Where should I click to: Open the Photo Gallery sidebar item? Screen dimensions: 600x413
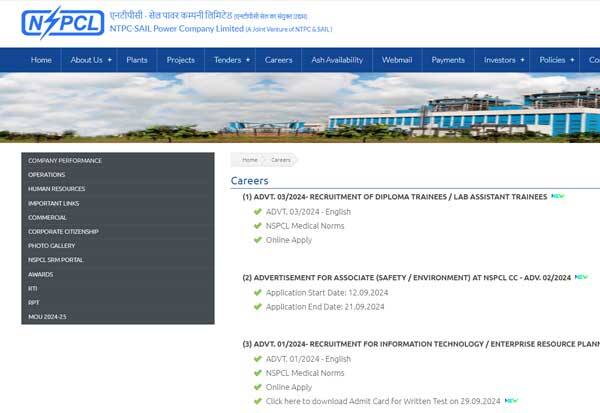tap(51, 245)
